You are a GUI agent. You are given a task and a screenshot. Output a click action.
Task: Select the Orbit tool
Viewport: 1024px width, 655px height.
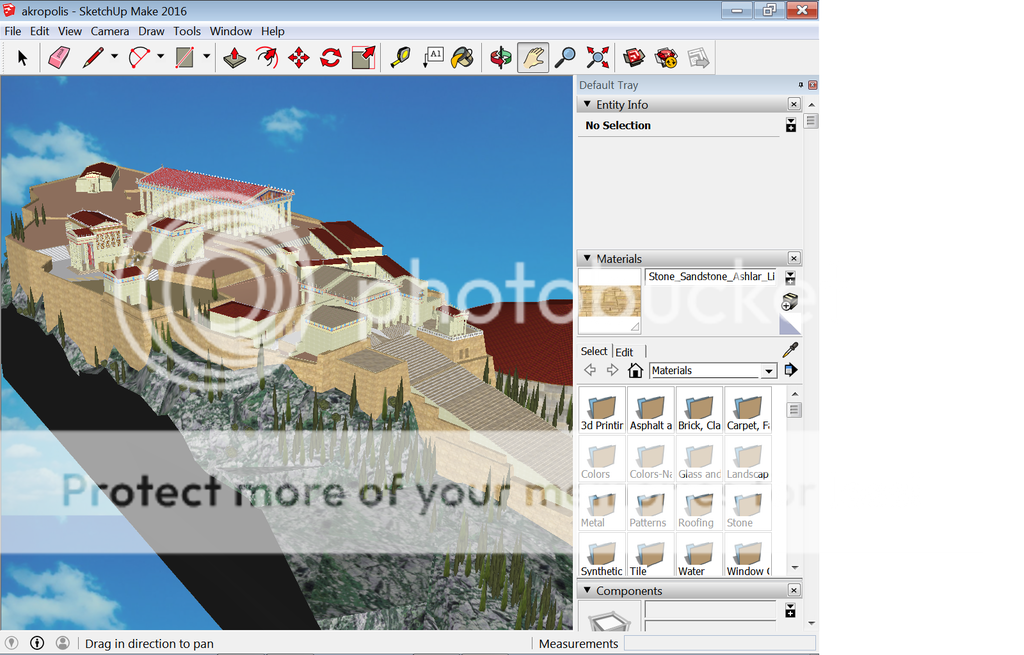501,58
